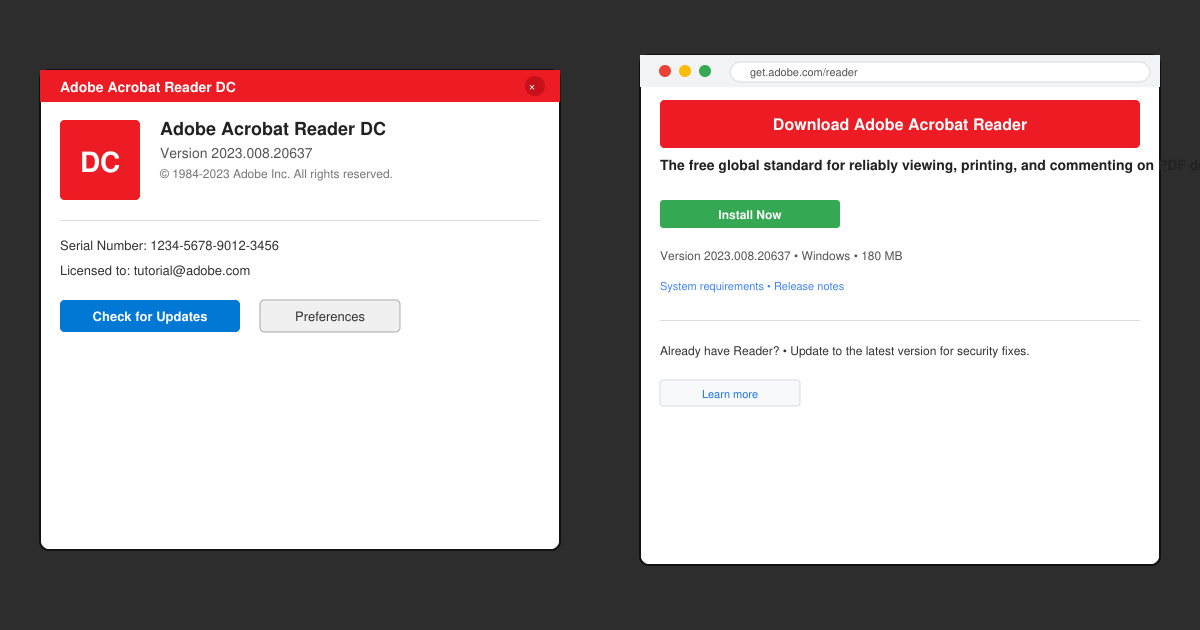Click the Already have Reader? text
Viewport: 1200px width, 630px height.
(719, 351)
